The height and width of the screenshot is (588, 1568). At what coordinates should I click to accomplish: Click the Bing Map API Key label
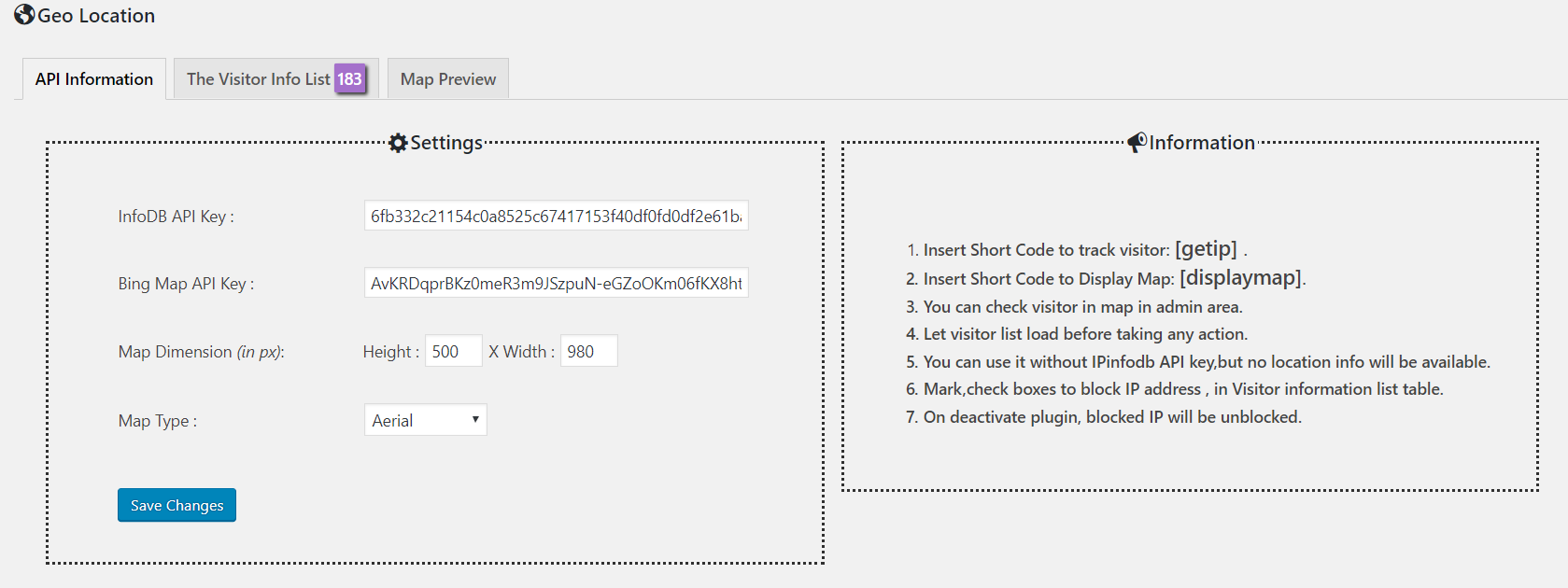pyautogui.click(x=186, y=284)
